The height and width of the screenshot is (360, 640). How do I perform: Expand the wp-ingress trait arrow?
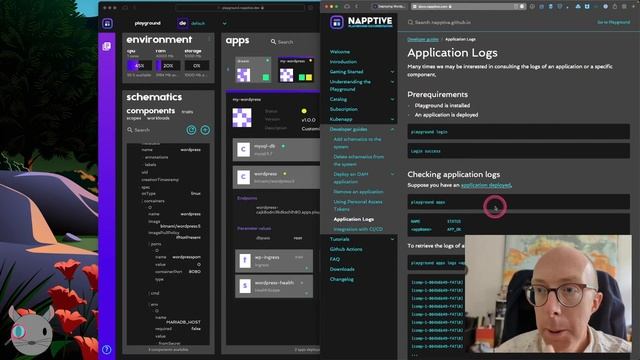point(307,268)
